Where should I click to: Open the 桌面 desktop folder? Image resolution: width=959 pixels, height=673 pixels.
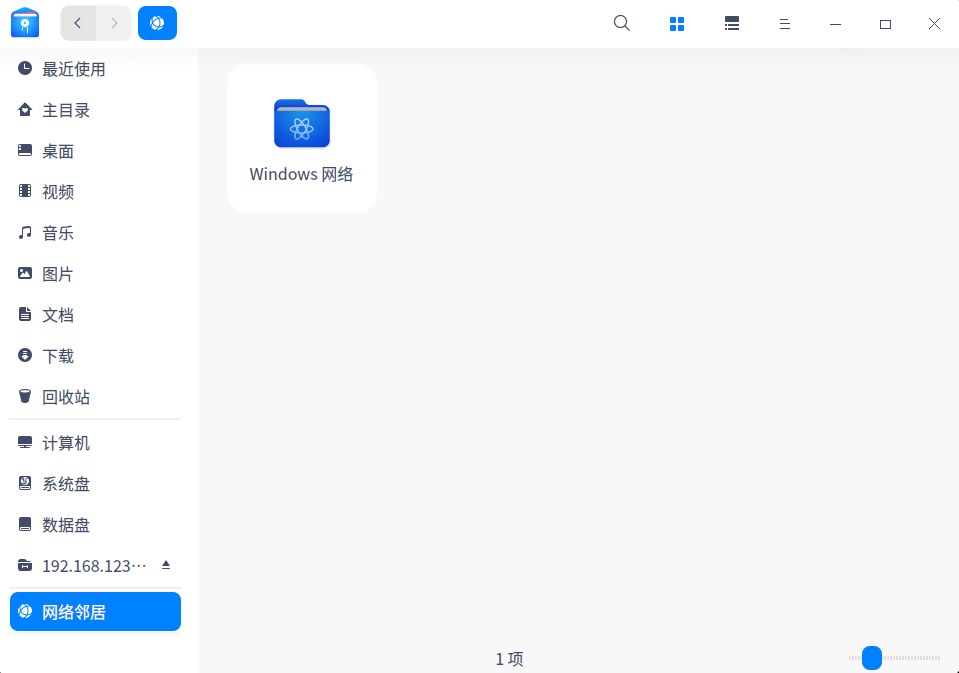click(58, 151)
